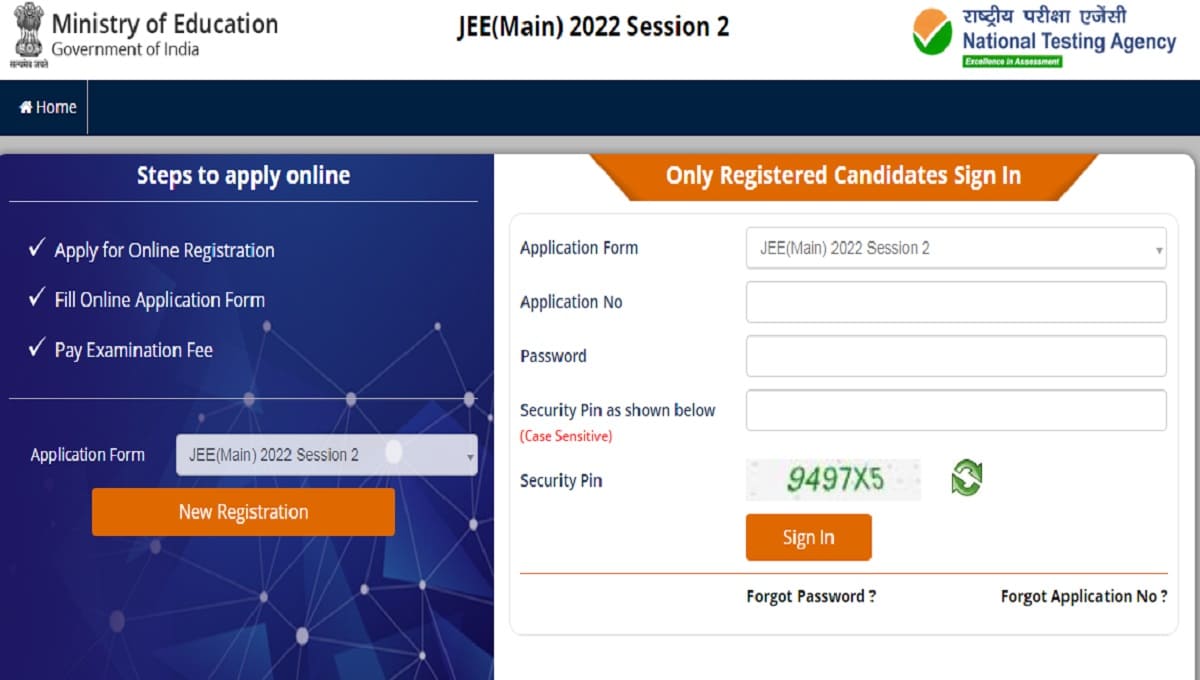Viewport: 1200px width, 680px height.
Task: Click the Home icon in navigation bar
Action: pos(26,107)
